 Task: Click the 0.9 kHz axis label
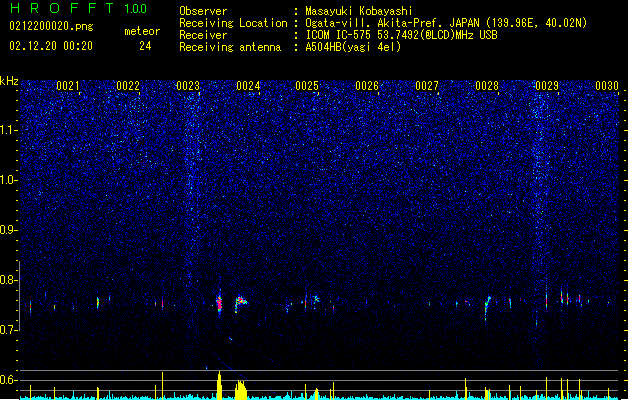9,230
